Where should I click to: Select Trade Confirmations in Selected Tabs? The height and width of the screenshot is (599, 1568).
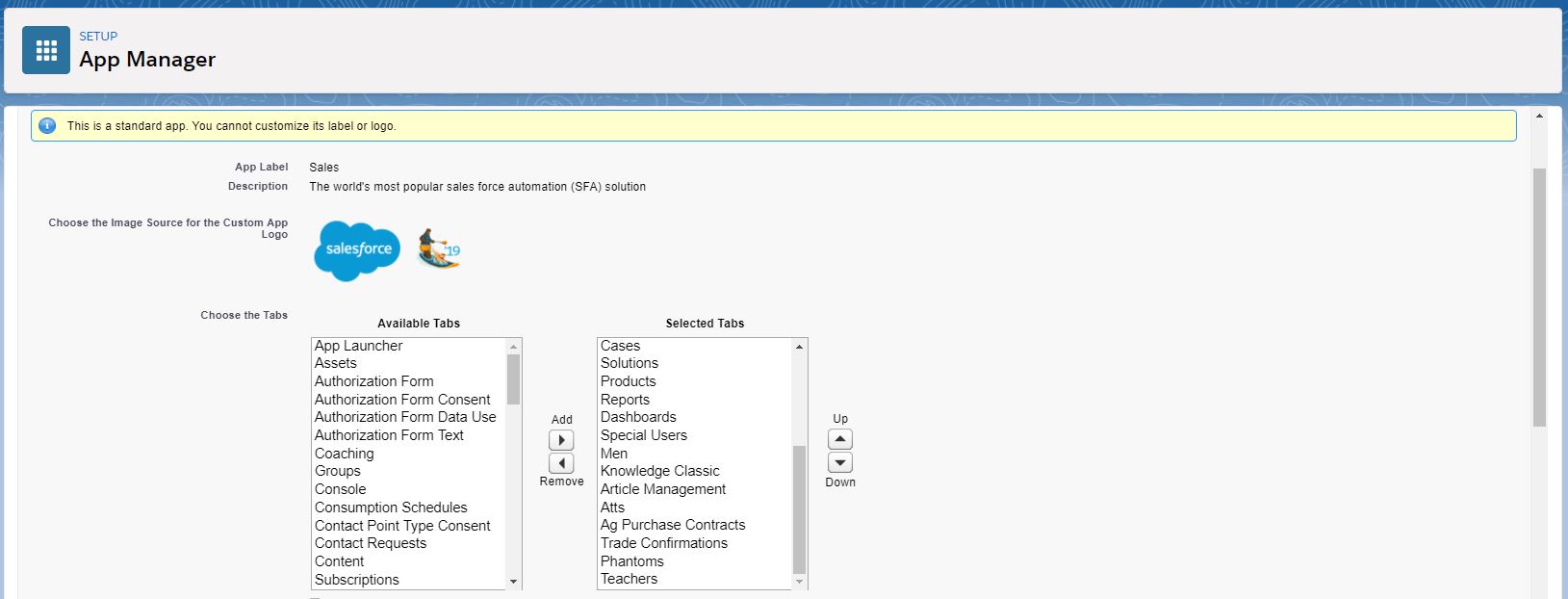click(x=694, y=543)
